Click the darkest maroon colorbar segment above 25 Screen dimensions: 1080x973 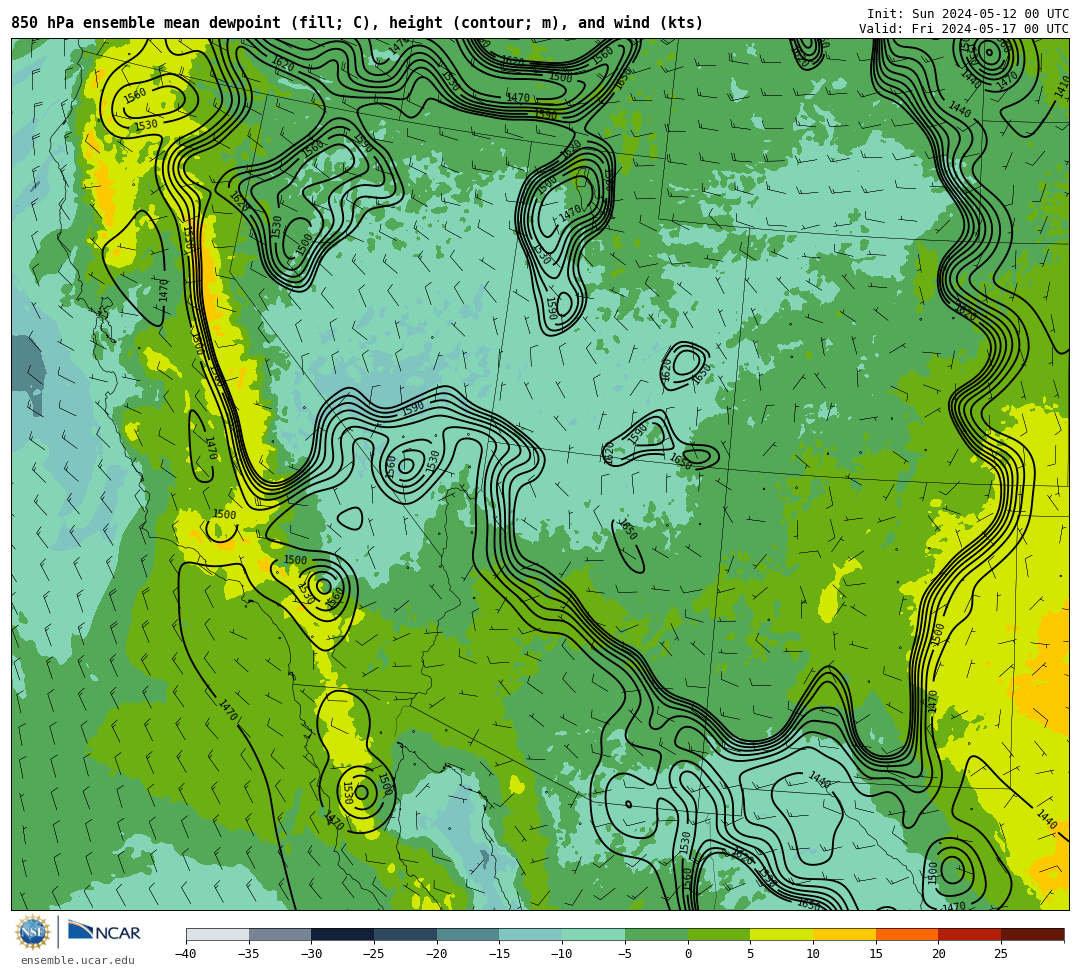tap(1032, 934)
